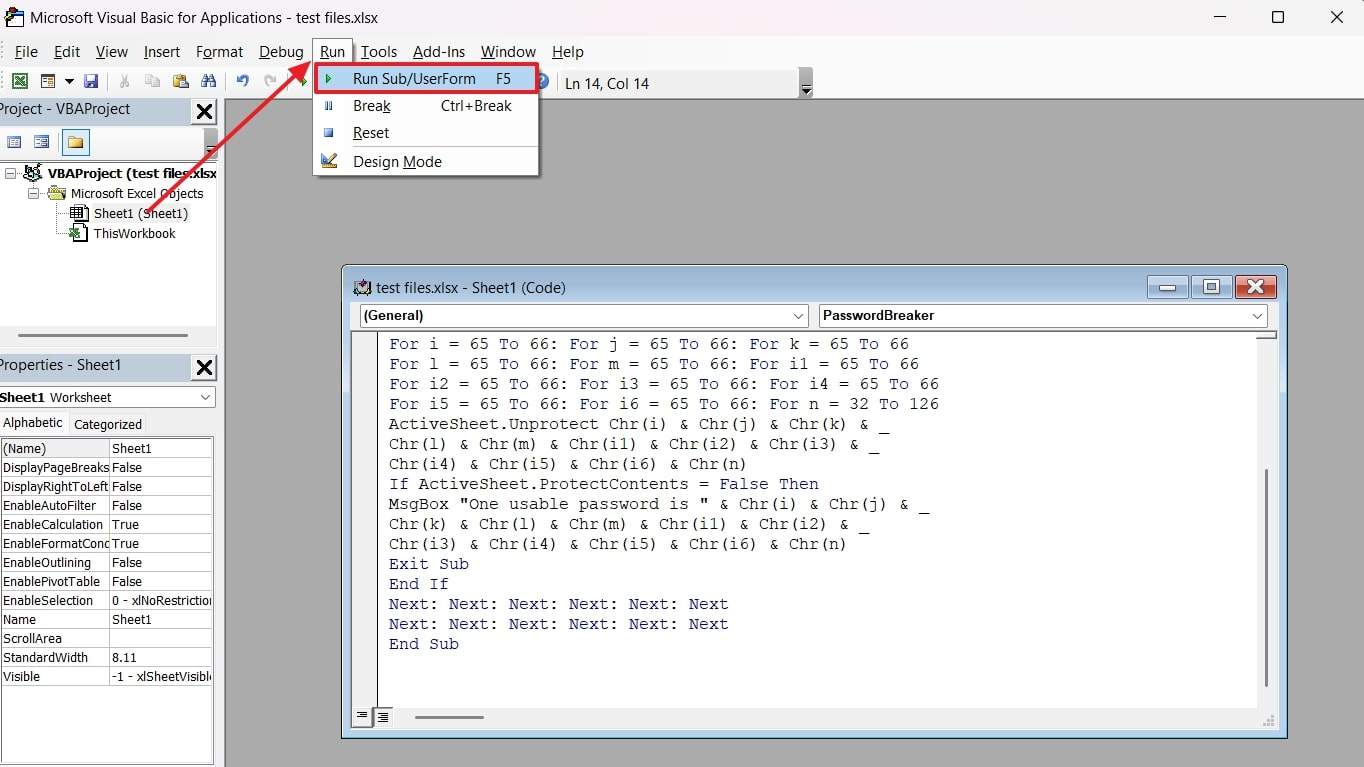Image resolution: width=1364 pixels, height=767 pixels.
Task: Open the (General) object dropdown in code window
Action: 799,316
